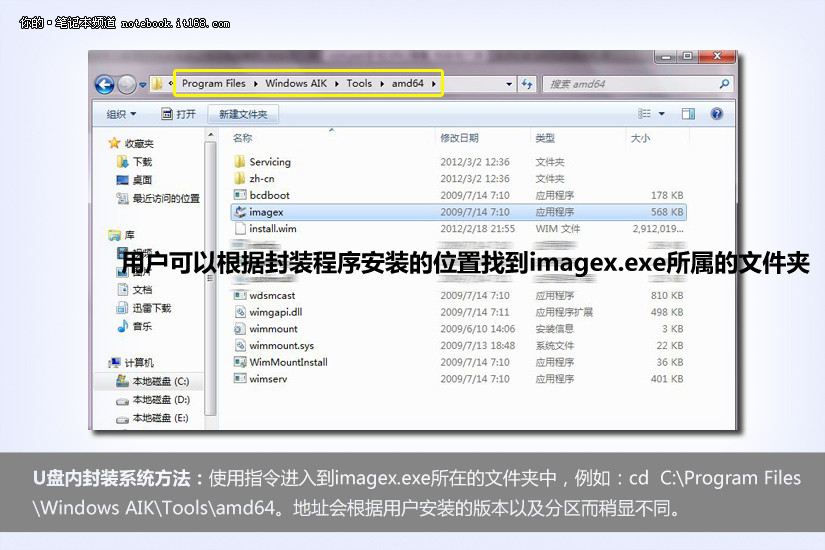This screenshot has height=550, width=825.
Task: Select 本地磁盘 (E:) drive
Action: click(159, 418)
